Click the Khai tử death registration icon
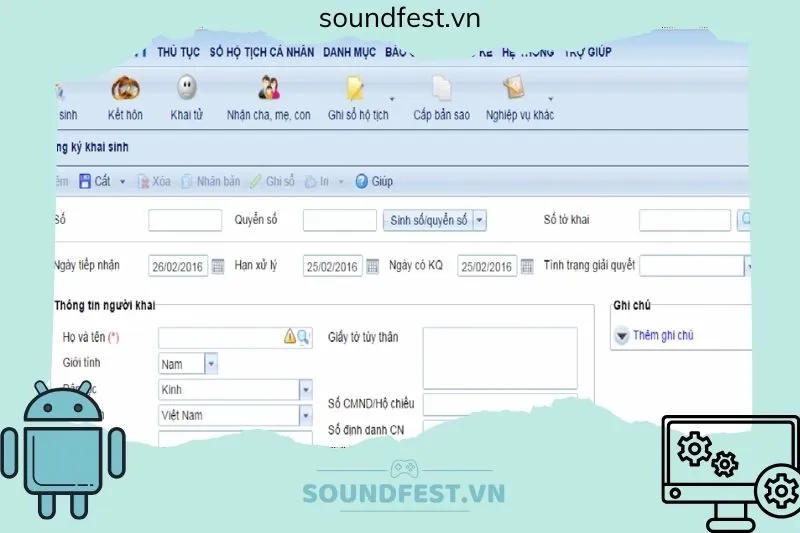 pyautogui.click(x=186, y=91)
